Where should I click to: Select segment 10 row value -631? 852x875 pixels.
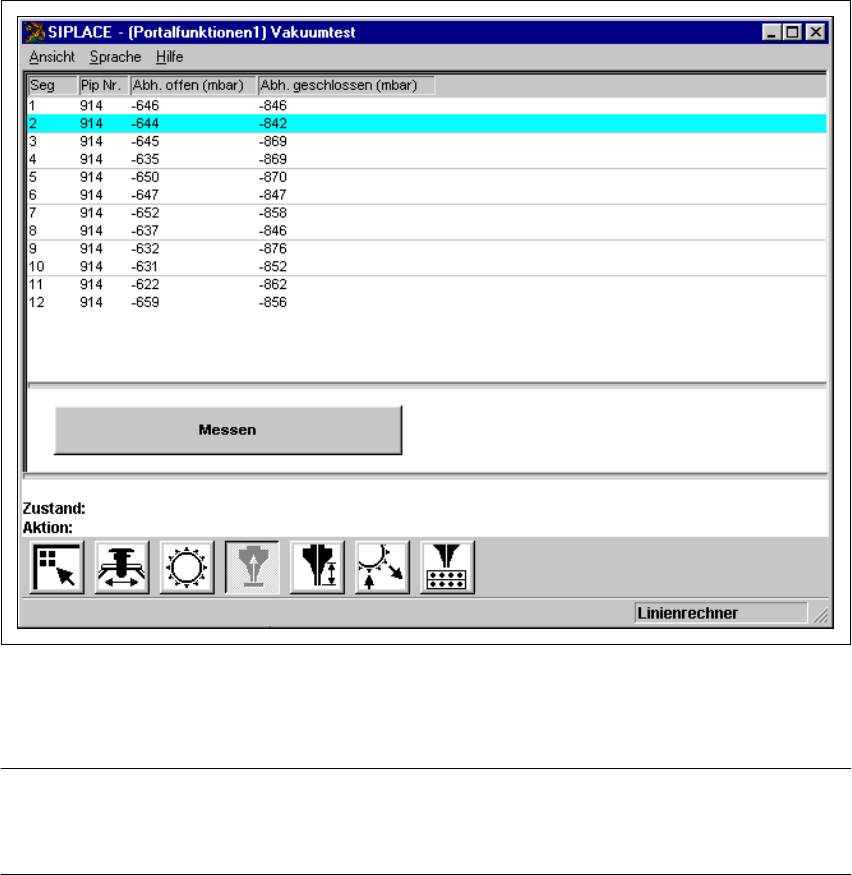pyautogui.click(x=427, y=266)
